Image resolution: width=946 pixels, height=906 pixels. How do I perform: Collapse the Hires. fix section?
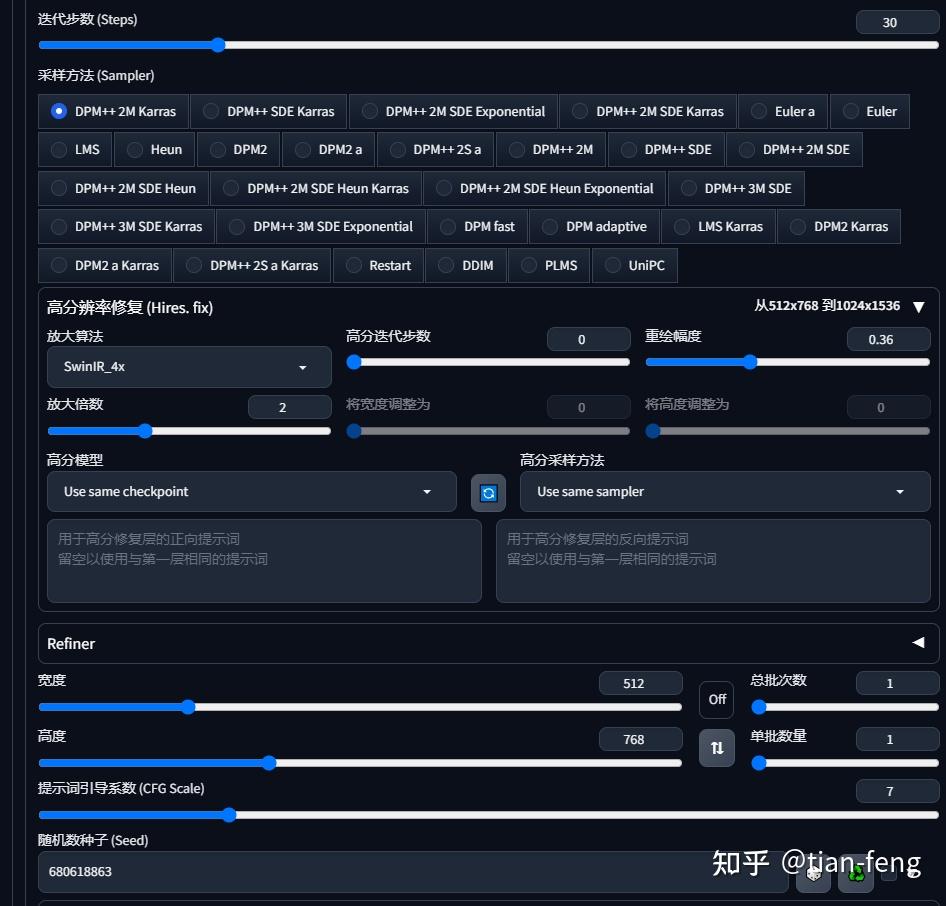tap(918, 307)
